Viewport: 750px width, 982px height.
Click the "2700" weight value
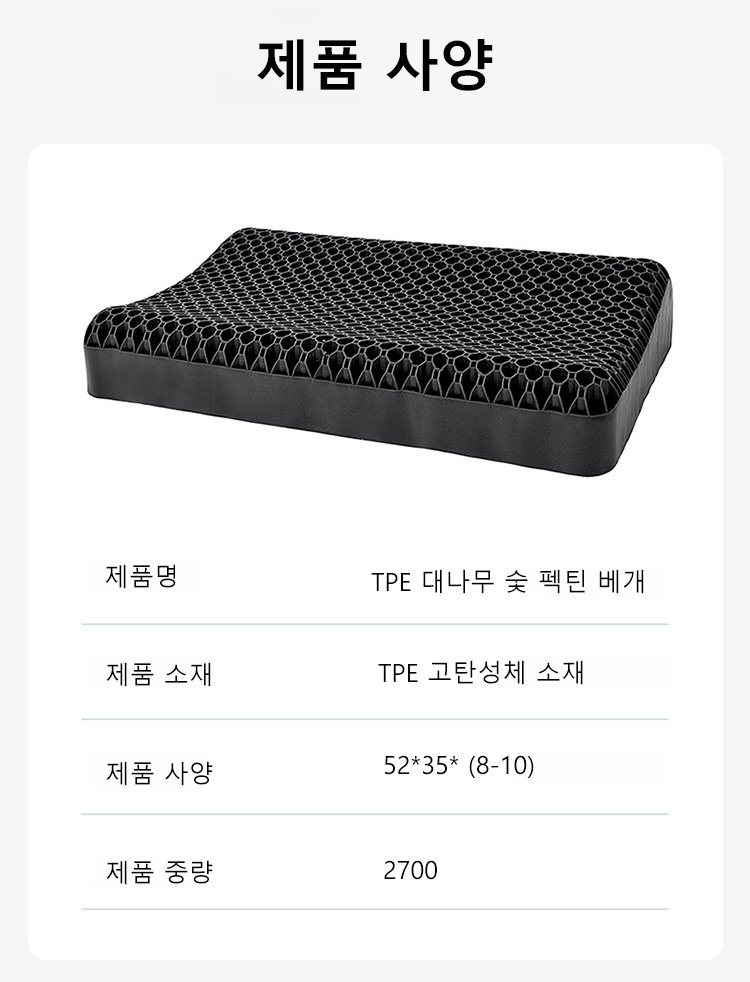410,870
